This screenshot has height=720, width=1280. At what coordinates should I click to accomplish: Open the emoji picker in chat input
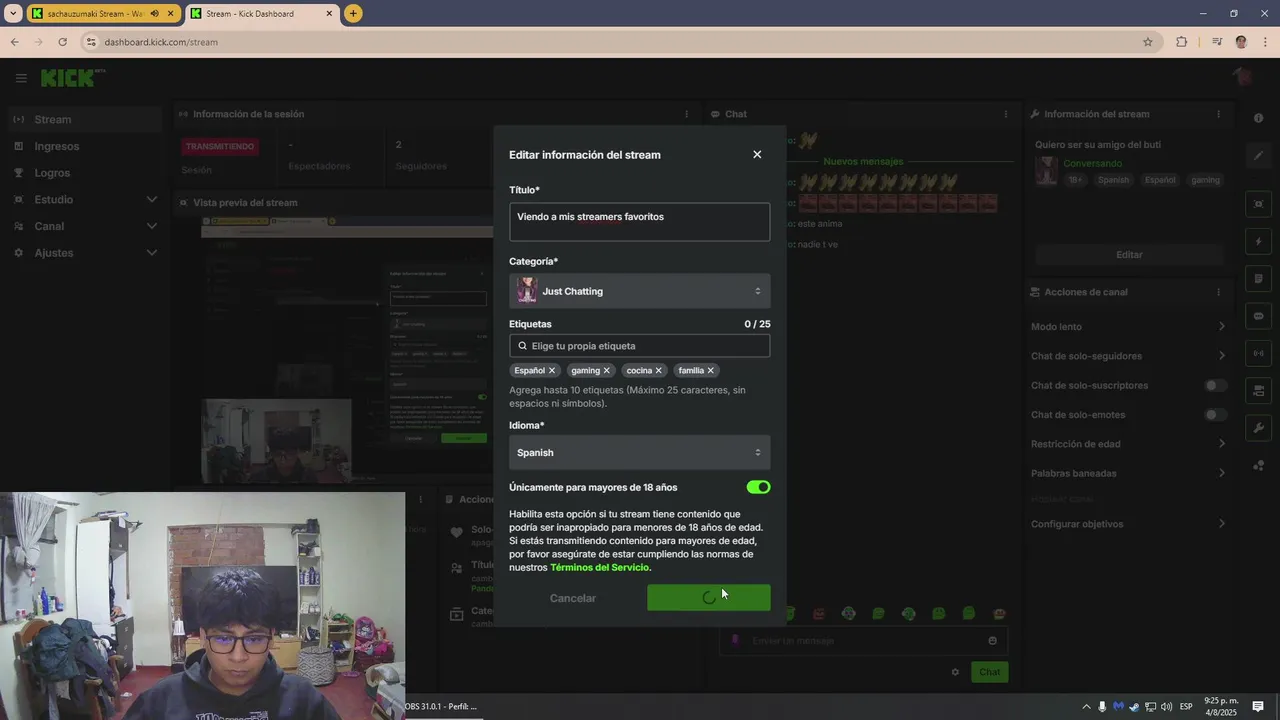pyautogui.click(x=992, y=641)
